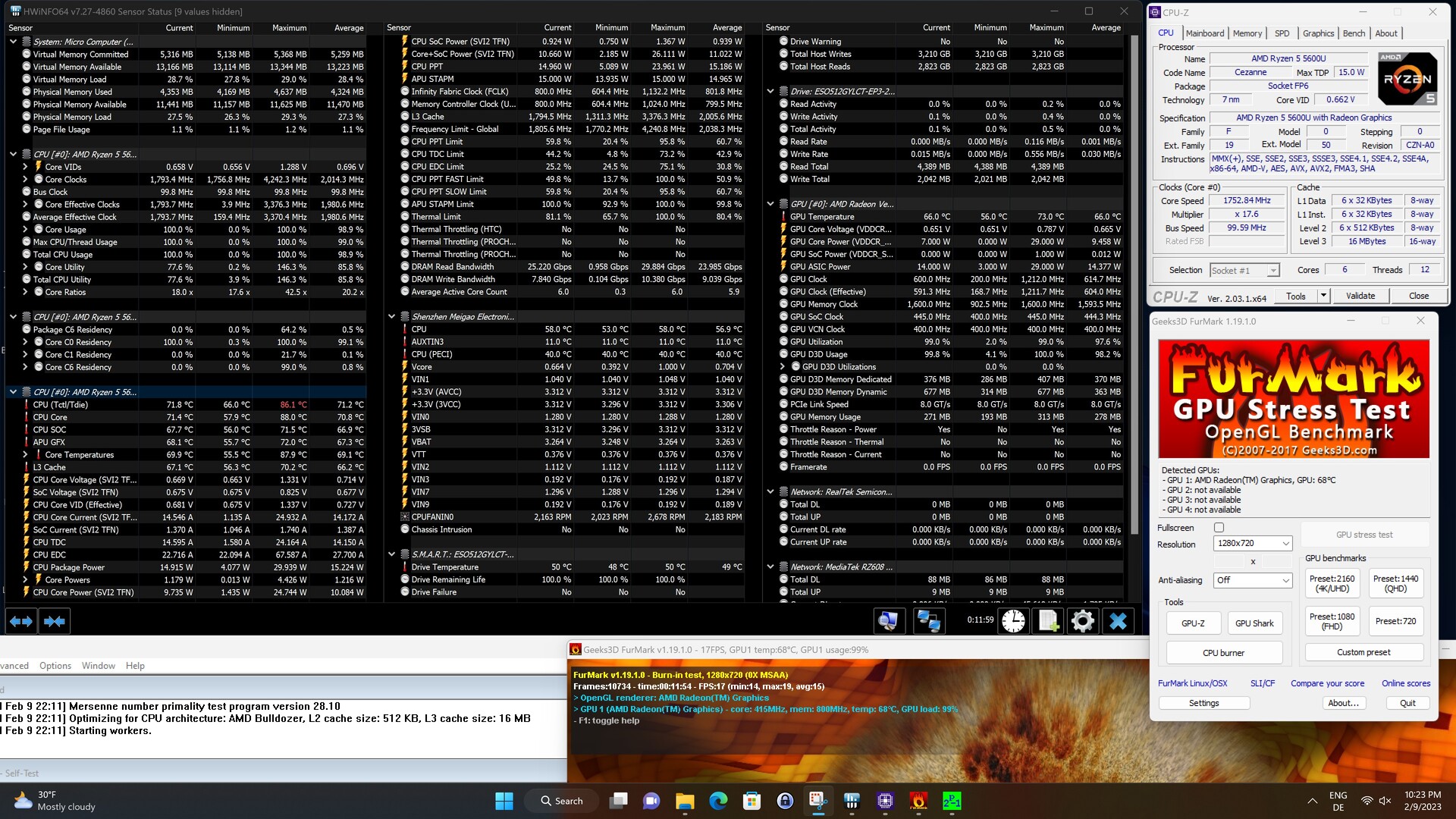Switch to Prime95 taskbar icon
Viewport: 1456px width, 819px height.
coord(952,801)
